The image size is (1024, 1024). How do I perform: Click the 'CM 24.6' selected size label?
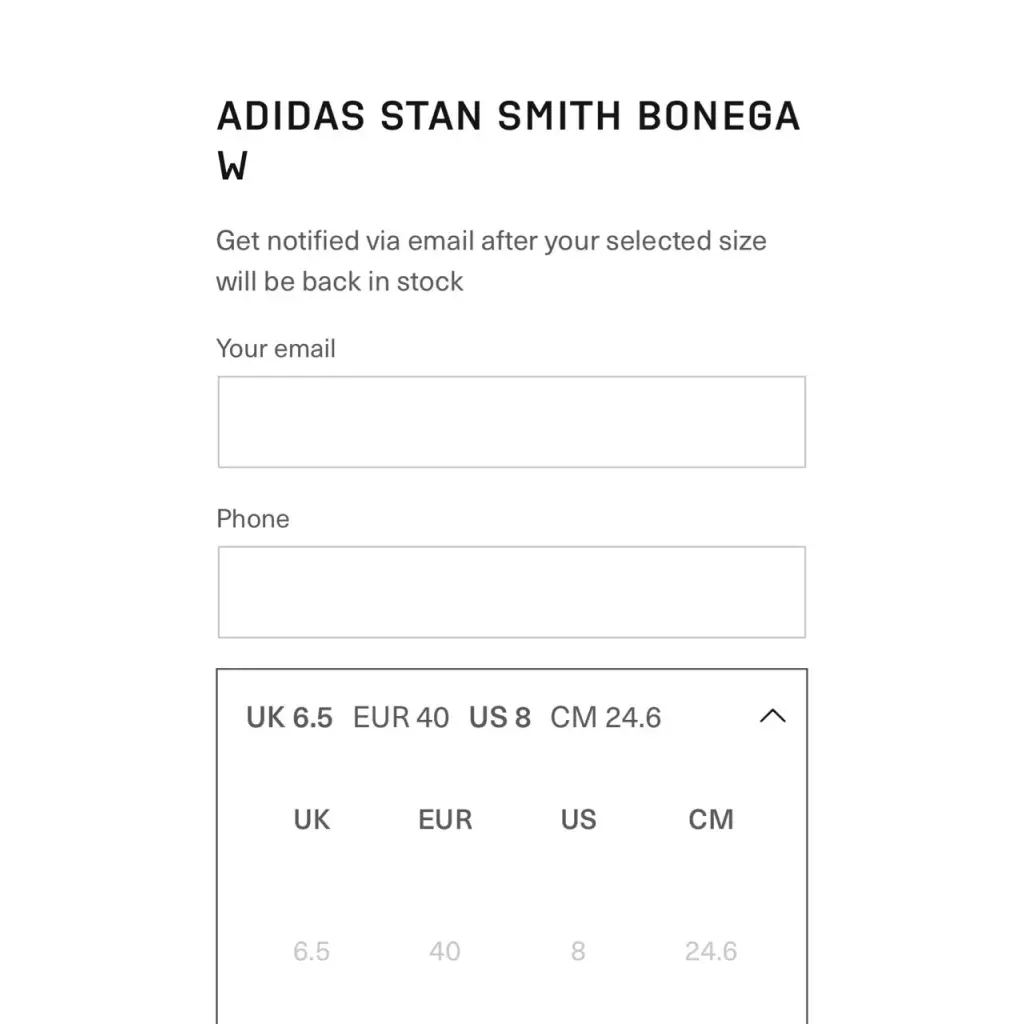[x=605, y=717]
